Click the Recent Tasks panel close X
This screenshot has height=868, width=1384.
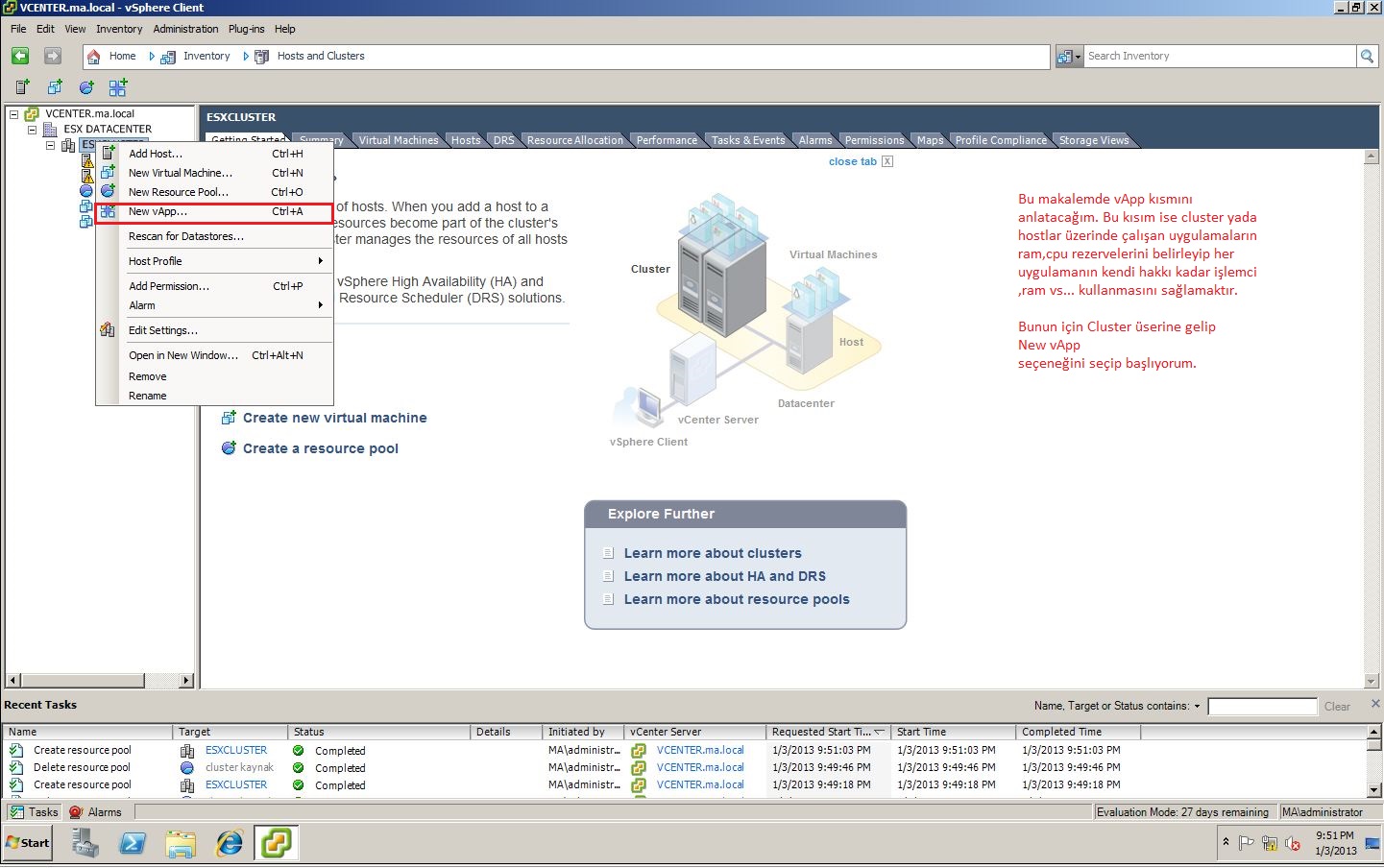[1375, 704]
